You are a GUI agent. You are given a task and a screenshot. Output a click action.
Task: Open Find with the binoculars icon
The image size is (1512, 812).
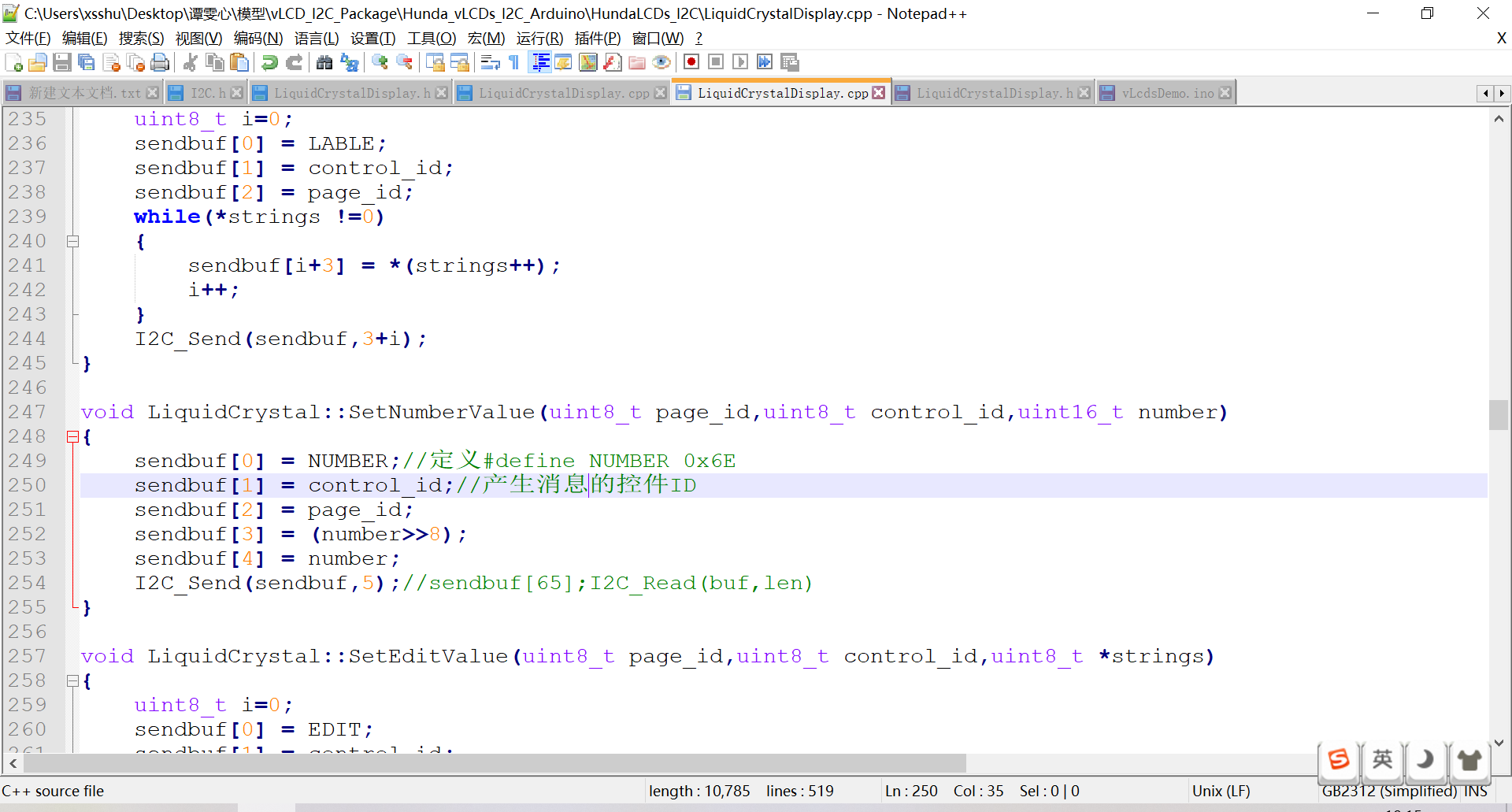(x=324, y=62)
